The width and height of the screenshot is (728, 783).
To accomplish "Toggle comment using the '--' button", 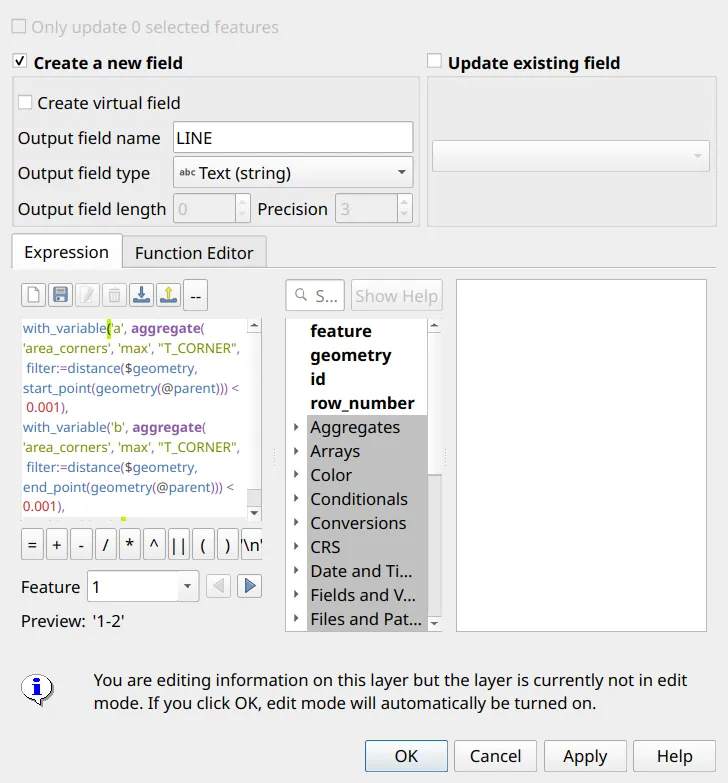I will pyautogui.click(x=195, y=295).
